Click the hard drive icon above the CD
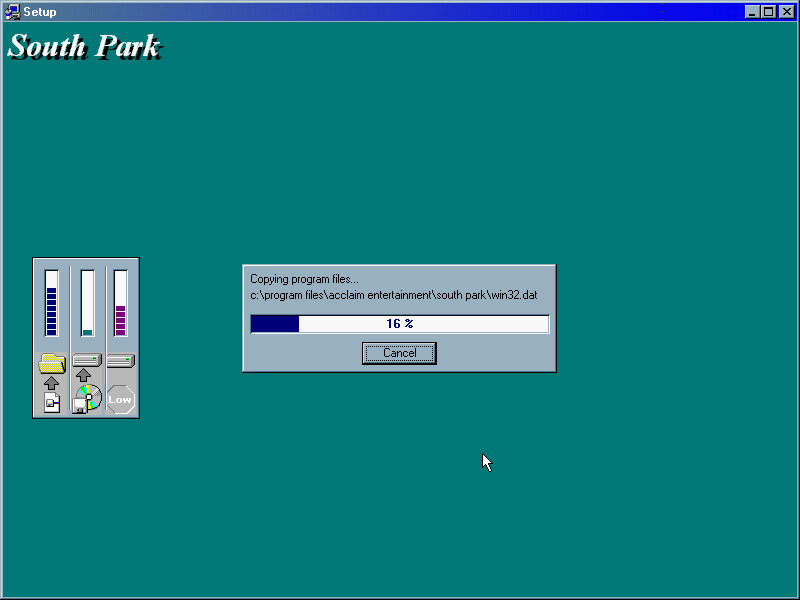The image size is (800, 600). pyautogui.click(x=86, y=360)
